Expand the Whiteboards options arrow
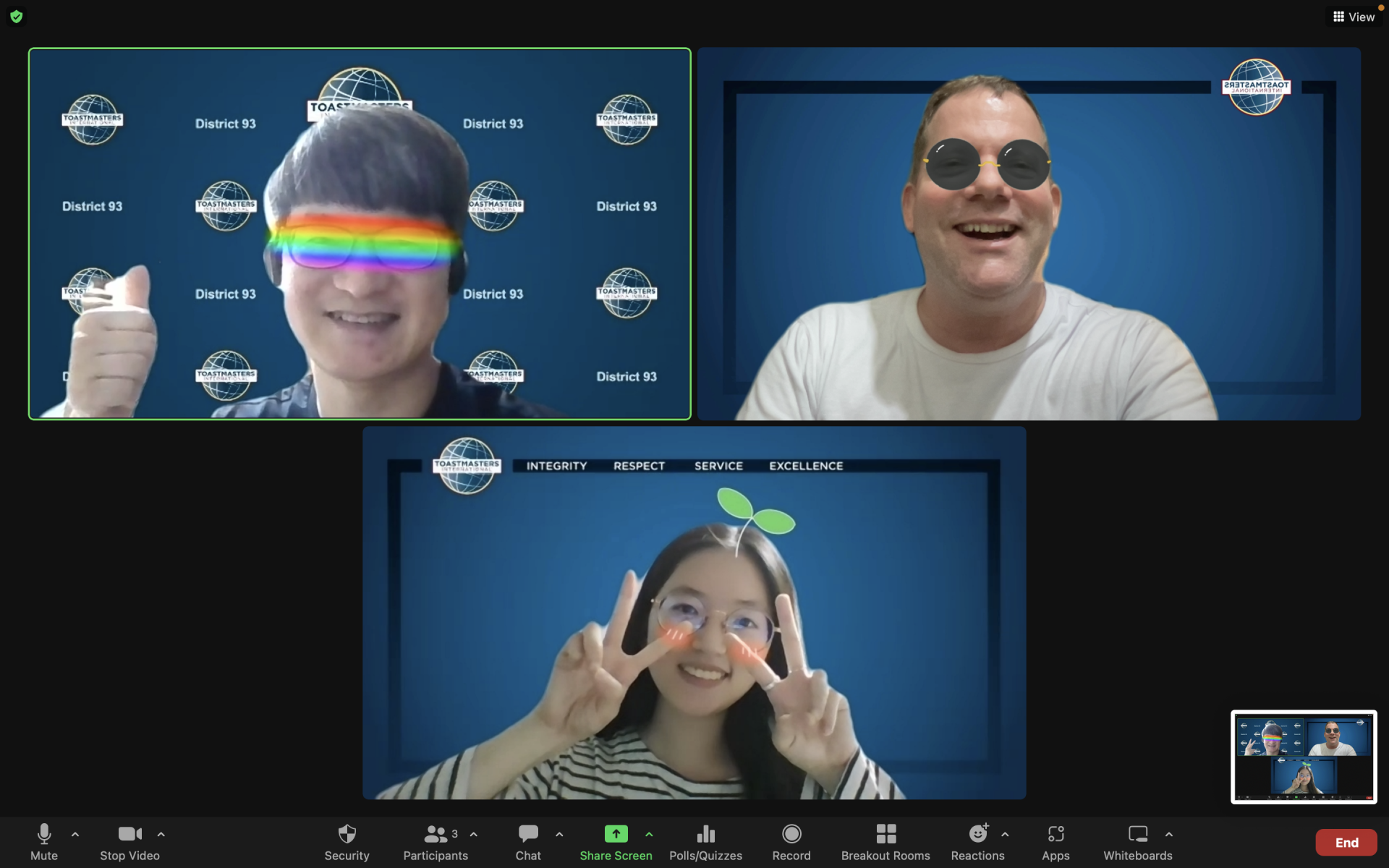 (x=1169, y=835)
